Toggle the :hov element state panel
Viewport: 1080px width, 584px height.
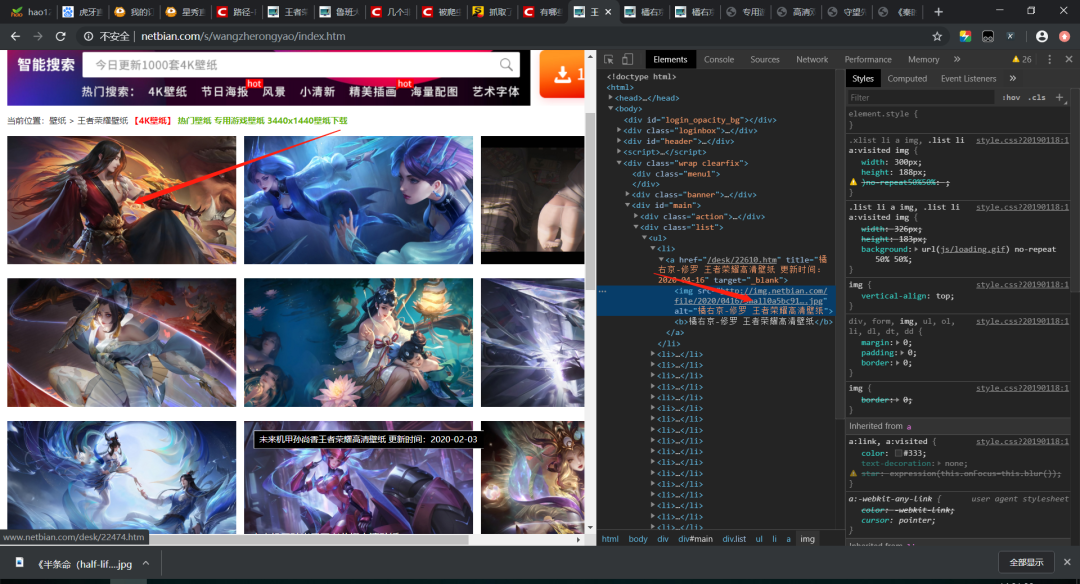(x=1011, y=97)
